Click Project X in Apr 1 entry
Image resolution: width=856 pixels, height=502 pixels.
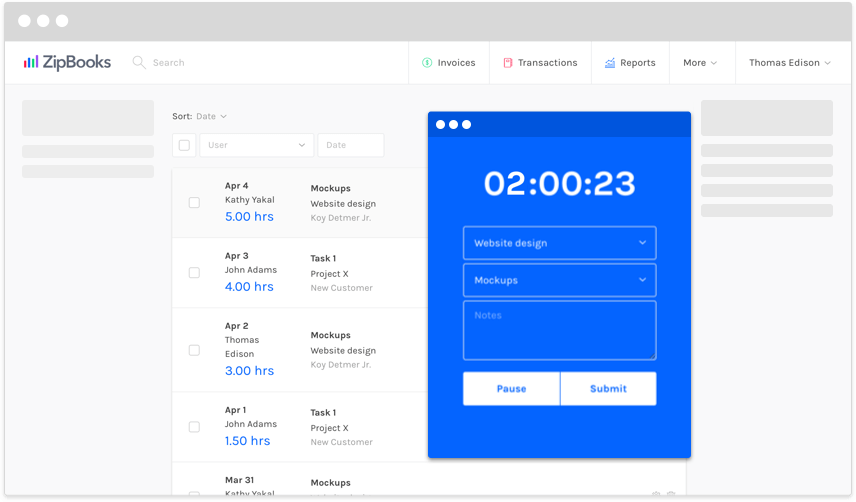click(329, 428)
